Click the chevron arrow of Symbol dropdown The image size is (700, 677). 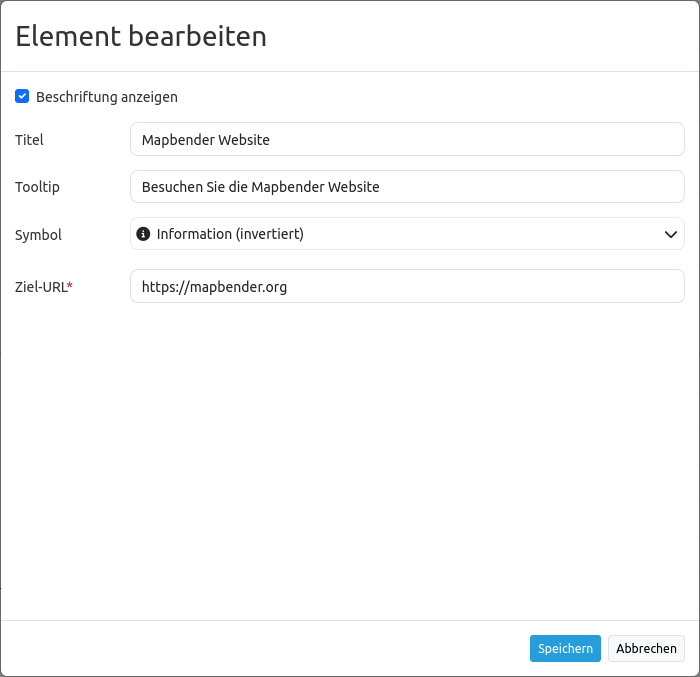670,234
